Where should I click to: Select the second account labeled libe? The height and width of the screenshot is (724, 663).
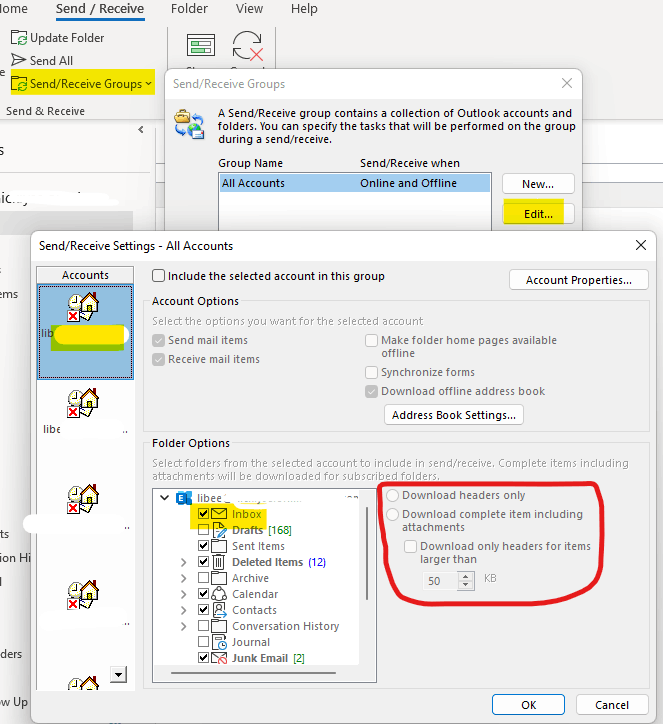83,403
